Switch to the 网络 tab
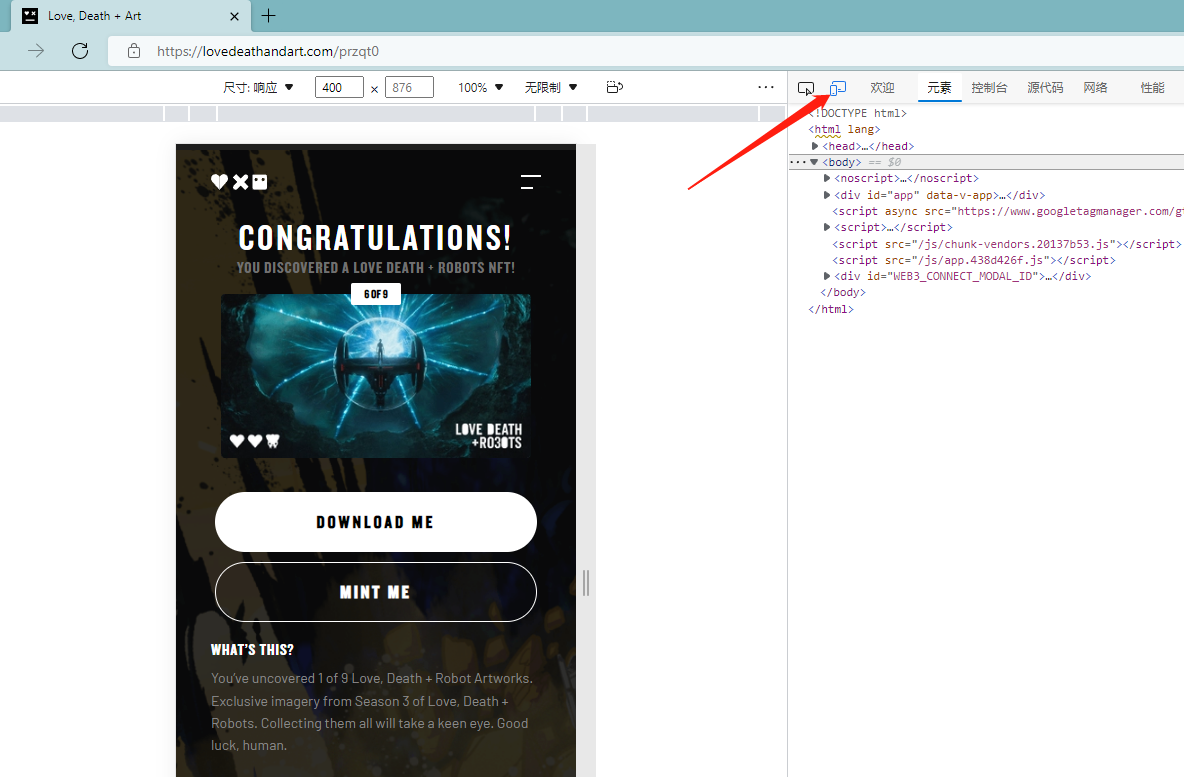The width and height of the screenshot is (1184, 777). click(1096, 88)
